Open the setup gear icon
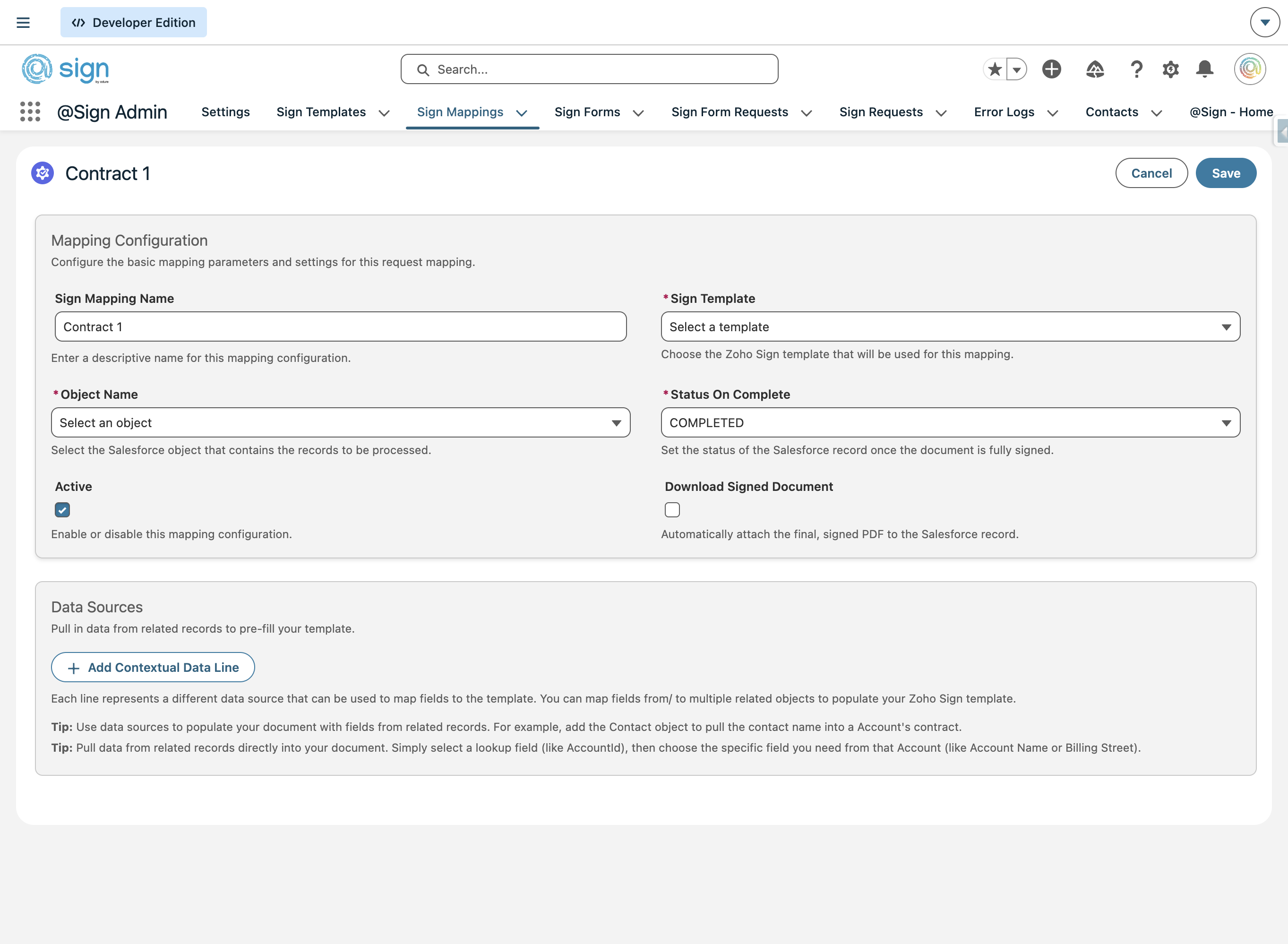This screenshot has height=944, width=1288. [x=1170, y=69]
